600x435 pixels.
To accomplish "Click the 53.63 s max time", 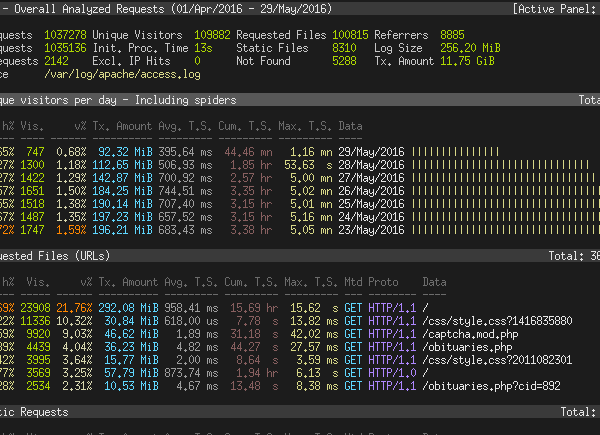I will point(308,165).
